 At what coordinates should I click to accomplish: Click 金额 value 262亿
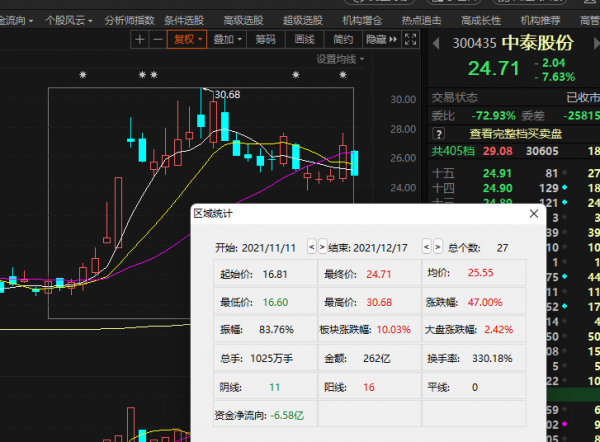[377, 359]
